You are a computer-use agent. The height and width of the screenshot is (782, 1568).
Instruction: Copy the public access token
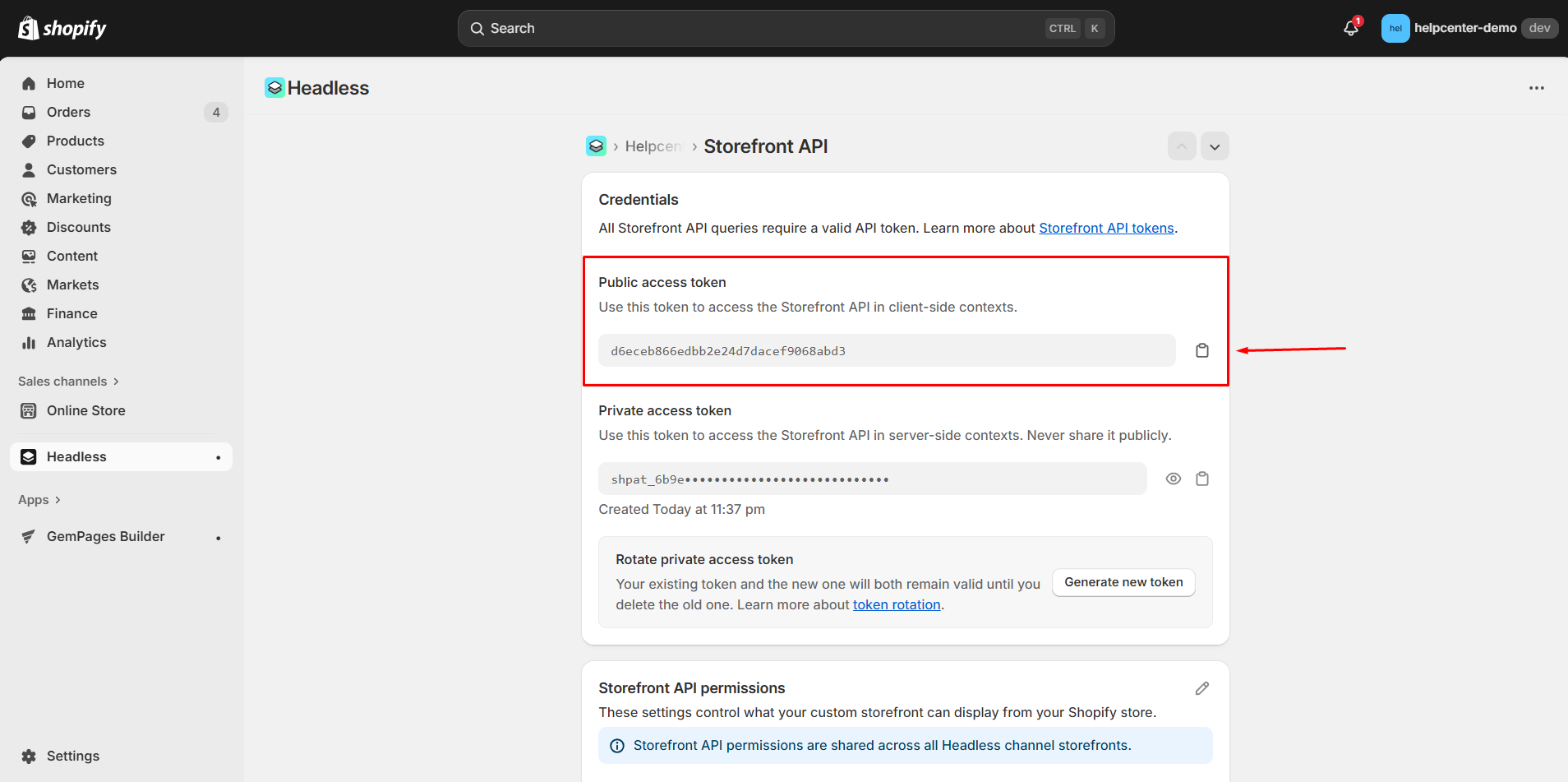(x=1201, y=350)
